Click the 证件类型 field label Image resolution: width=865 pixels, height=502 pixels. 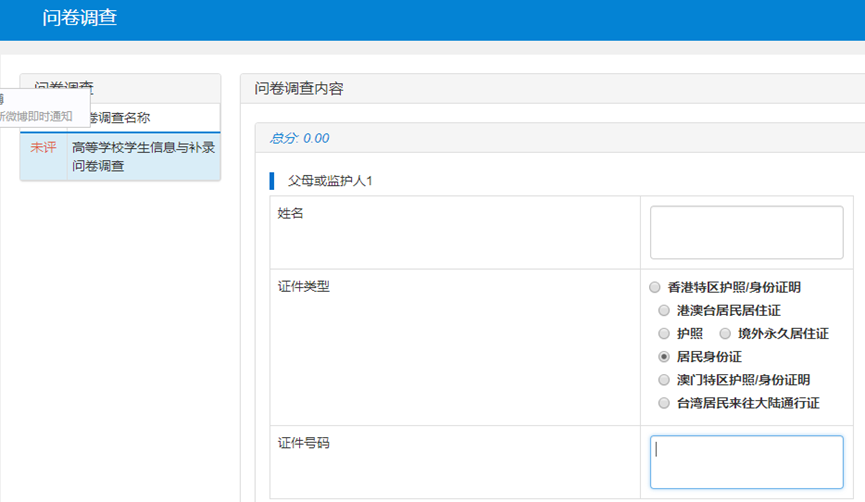coord(303,287)
